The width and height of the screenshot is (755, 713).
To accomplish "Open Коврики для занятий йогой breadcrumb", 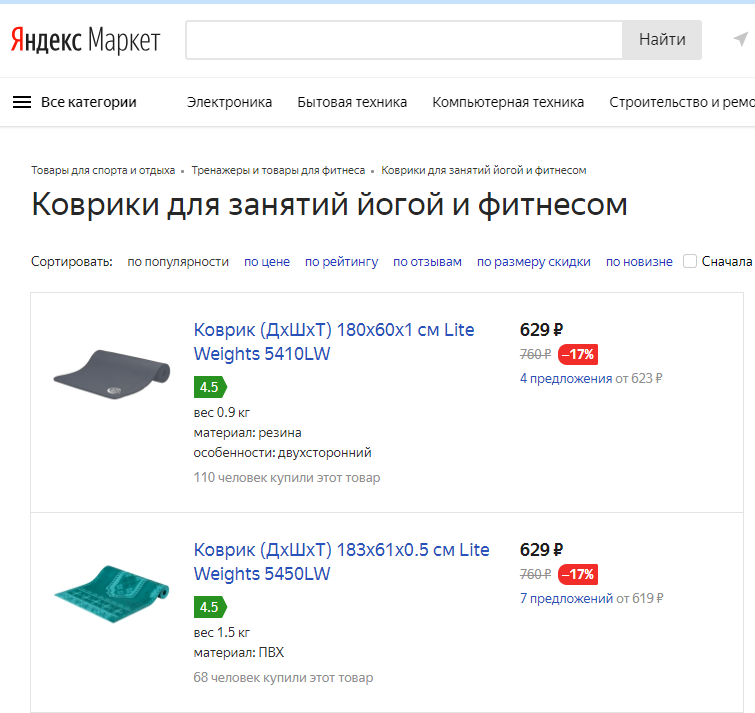I will (483, 170).
